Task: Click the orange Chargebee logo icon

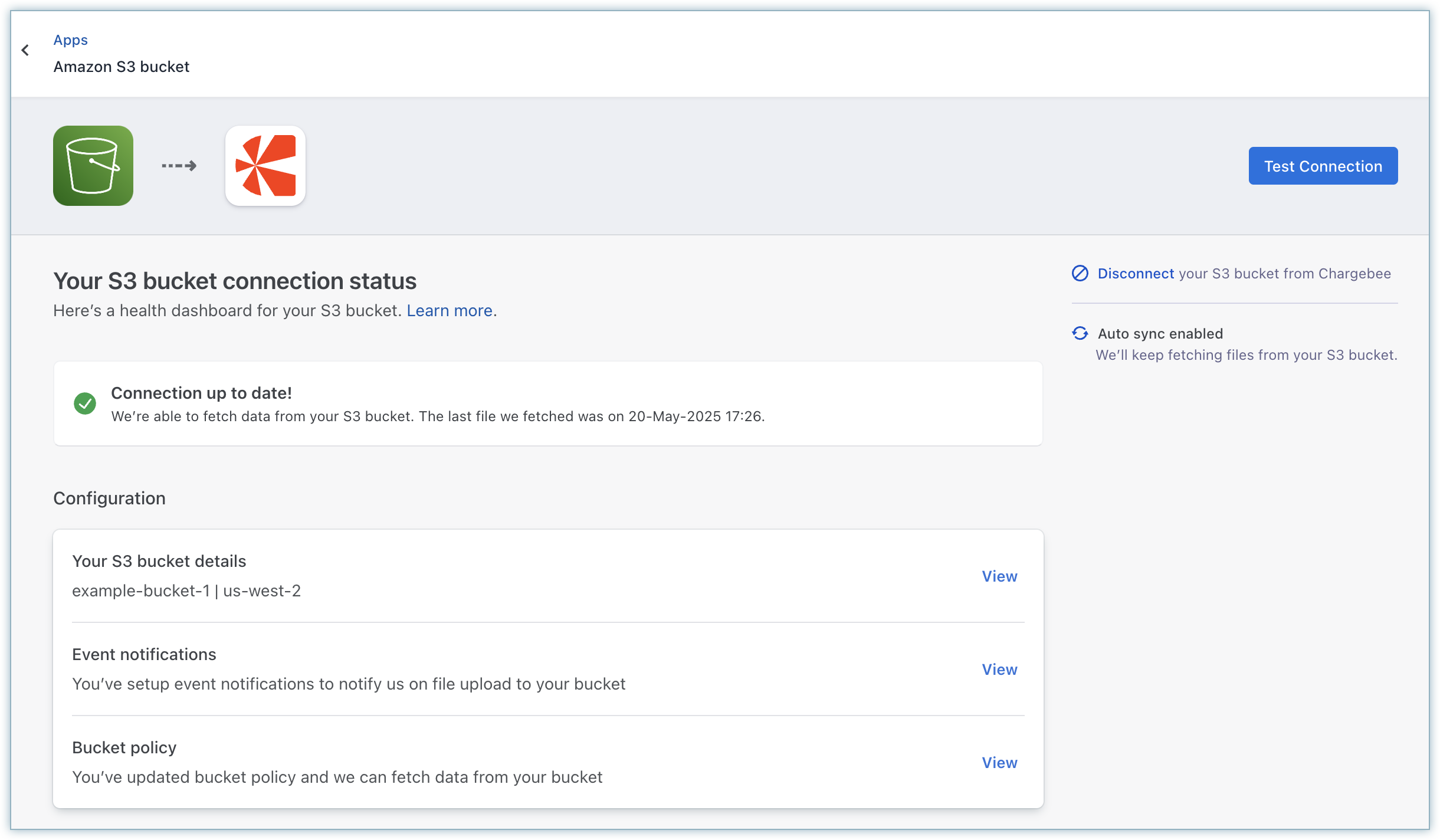Action: pos(265,166)
